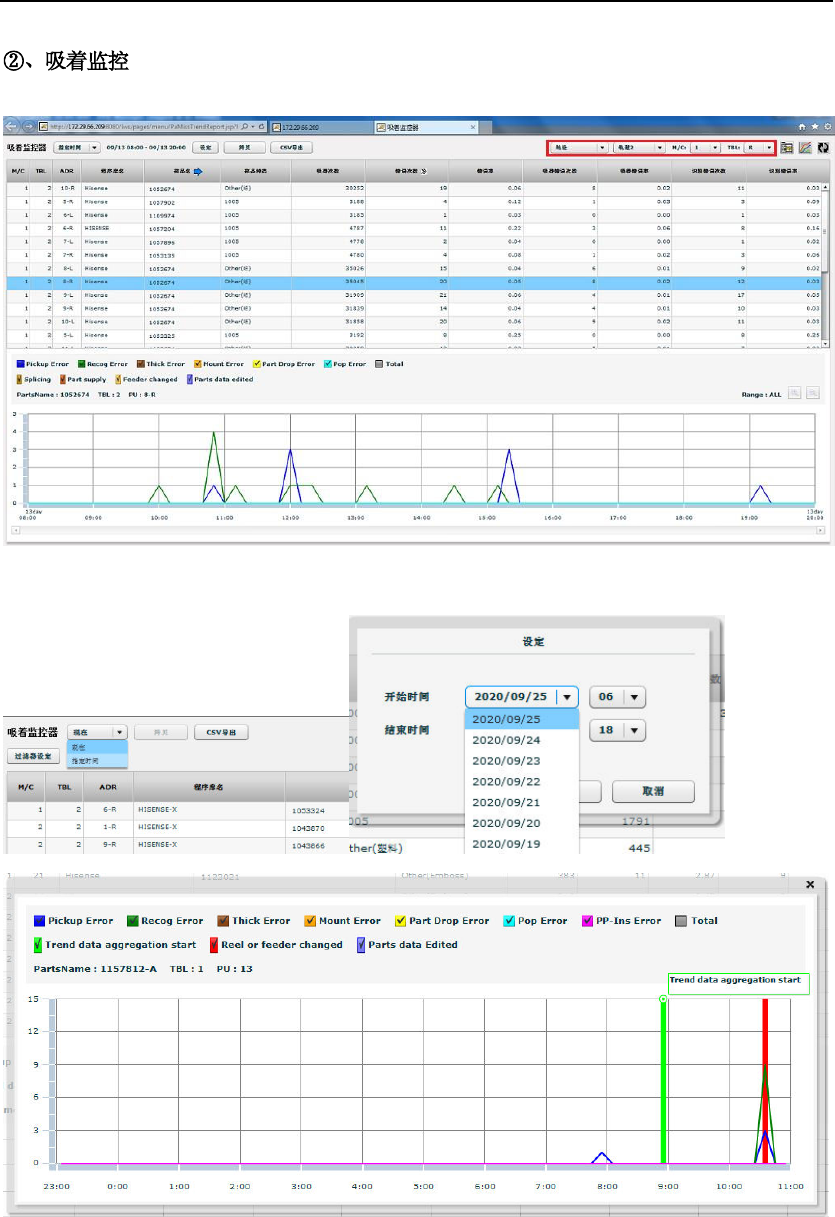835x1217 pixels.
Task: Toggle Trend data aggregation start checkbox
Action: [38, 945]
